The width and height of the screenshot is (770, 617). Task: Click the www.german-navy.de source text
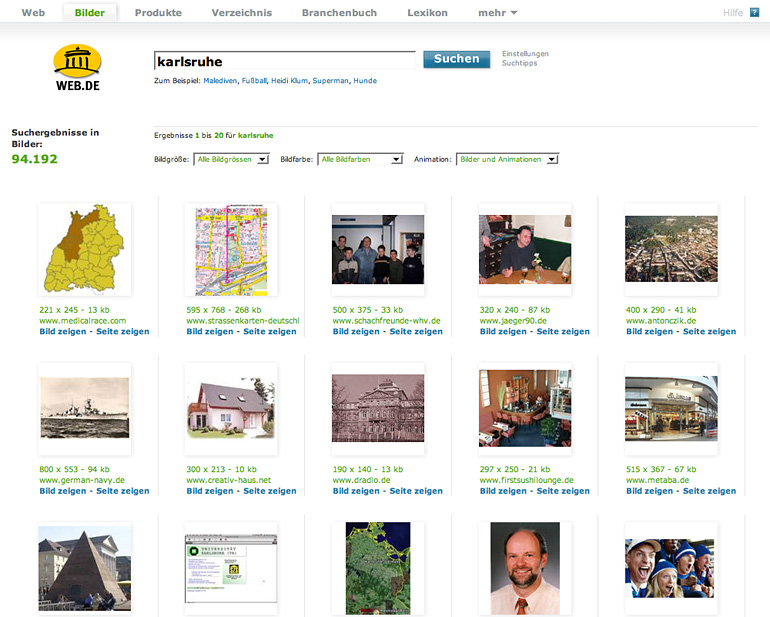82,480
